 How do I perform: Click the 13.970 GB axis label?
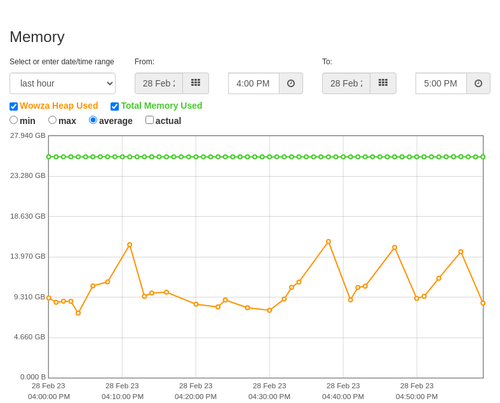click(x=28, y=256)
